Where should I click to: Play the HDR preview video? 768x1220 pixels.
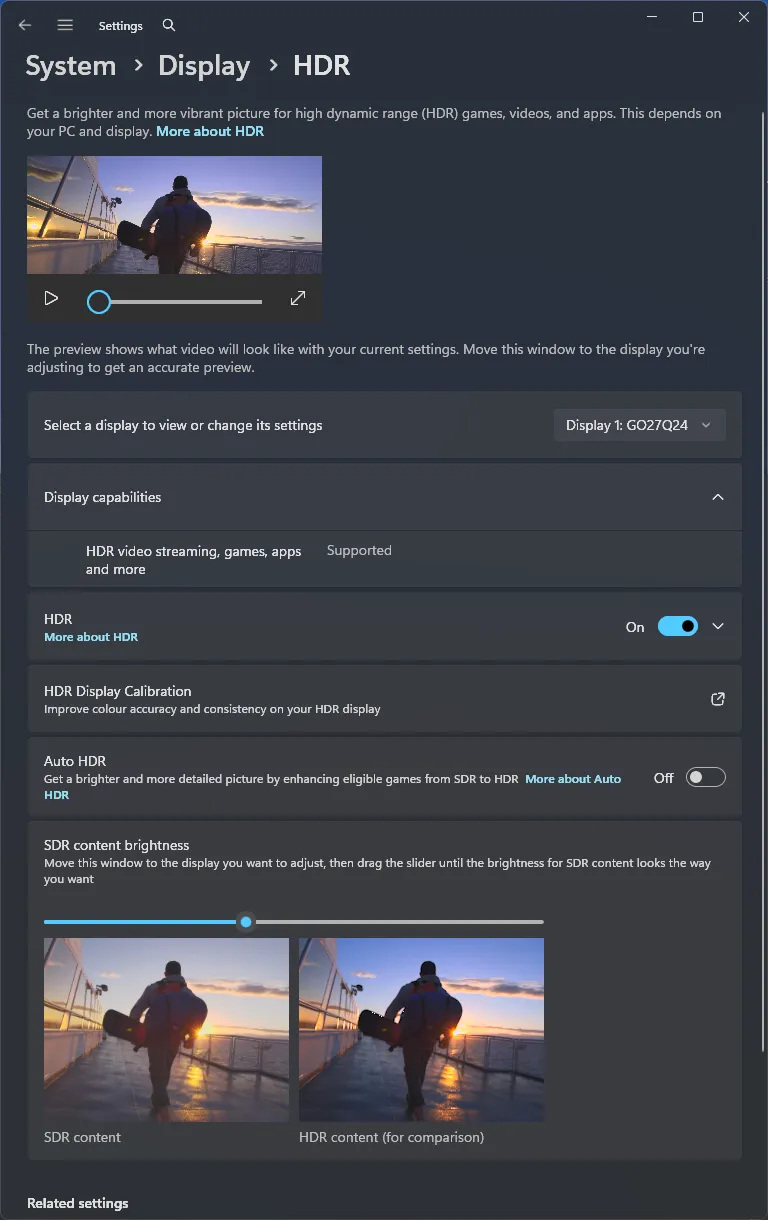[51, 298]
